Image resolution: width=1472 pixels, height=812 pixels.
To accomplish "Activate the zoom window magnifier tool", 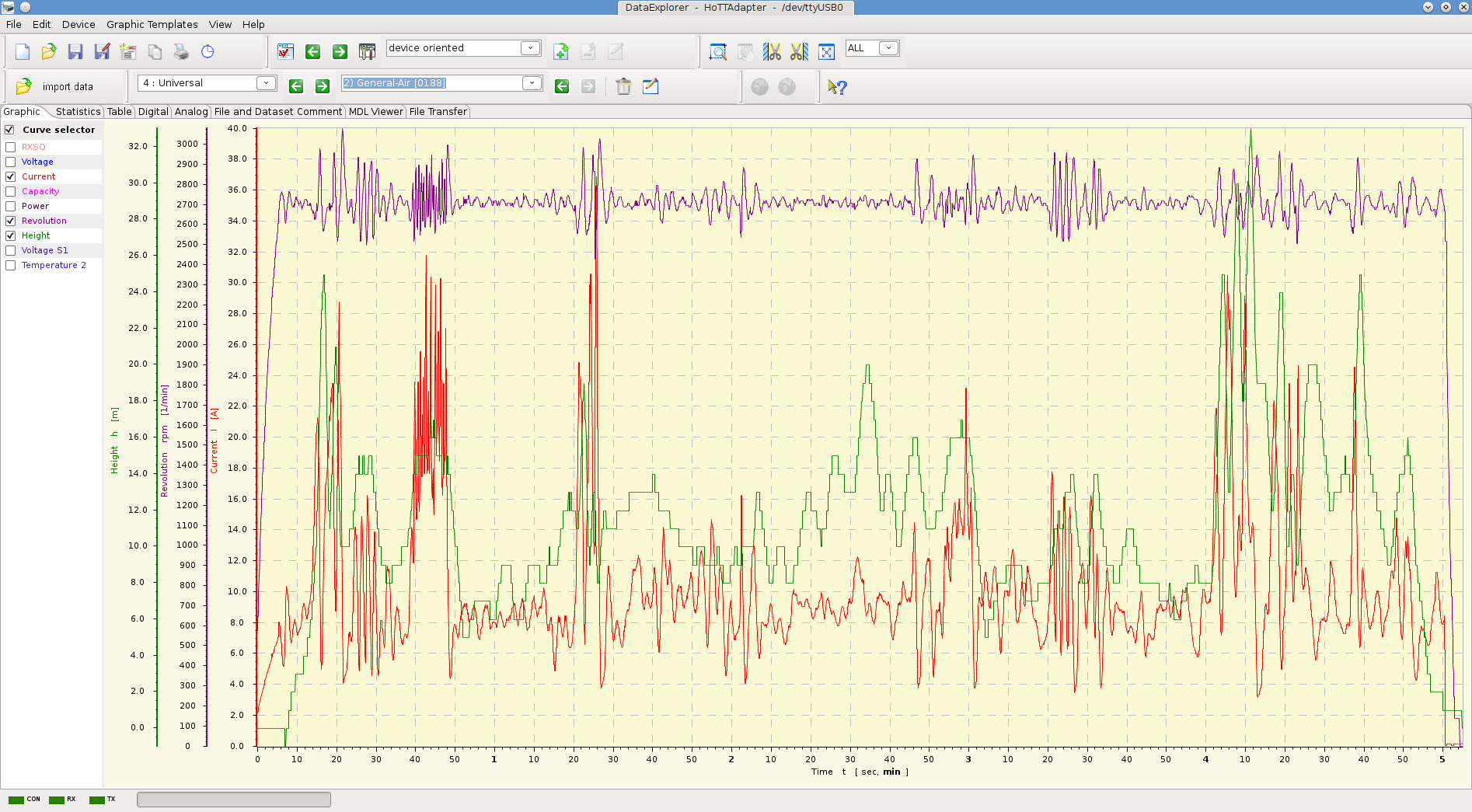I will (718, 52).
